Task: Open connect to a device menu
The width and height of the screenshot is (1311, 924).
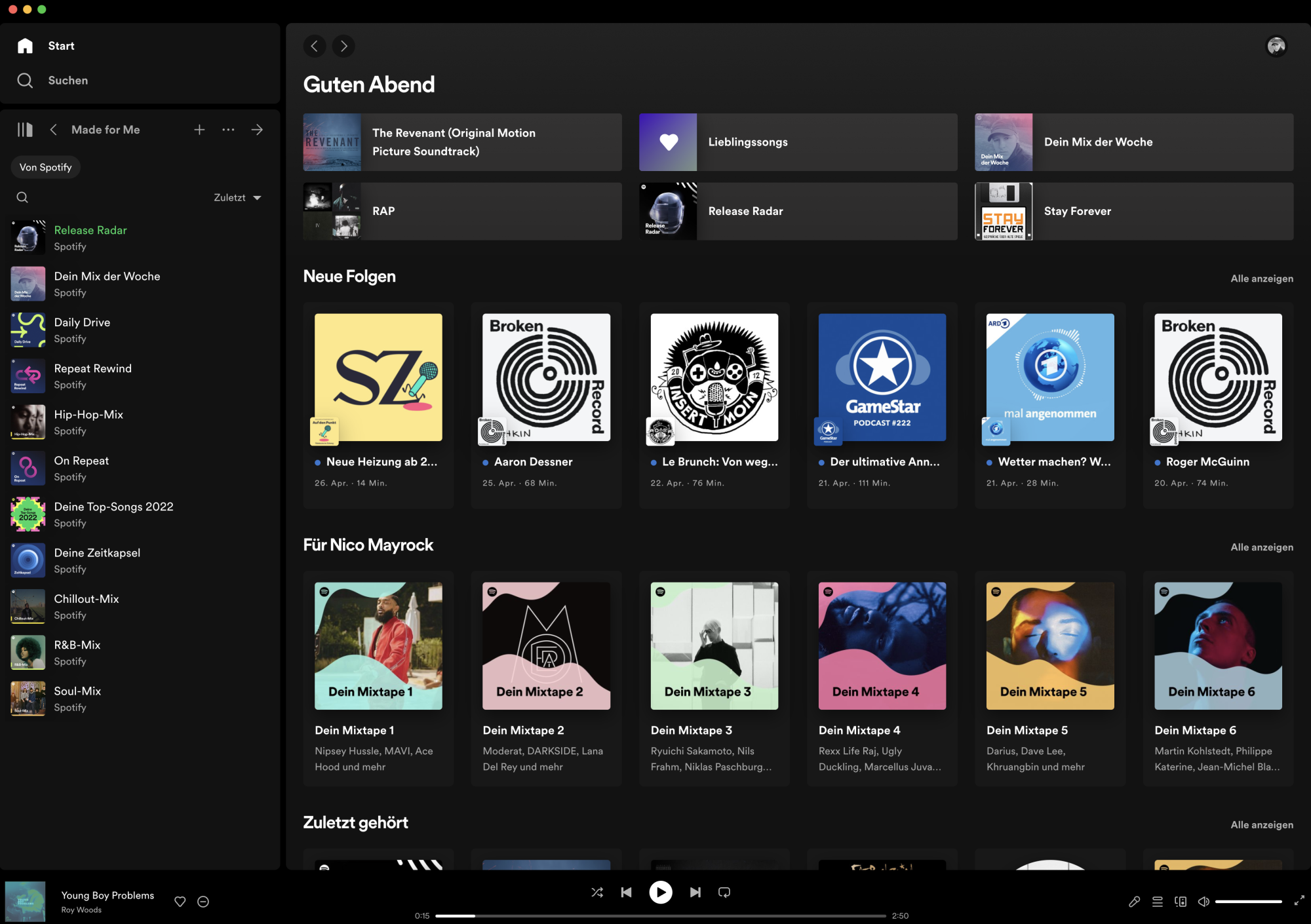Action: [x=1181, y=902]
